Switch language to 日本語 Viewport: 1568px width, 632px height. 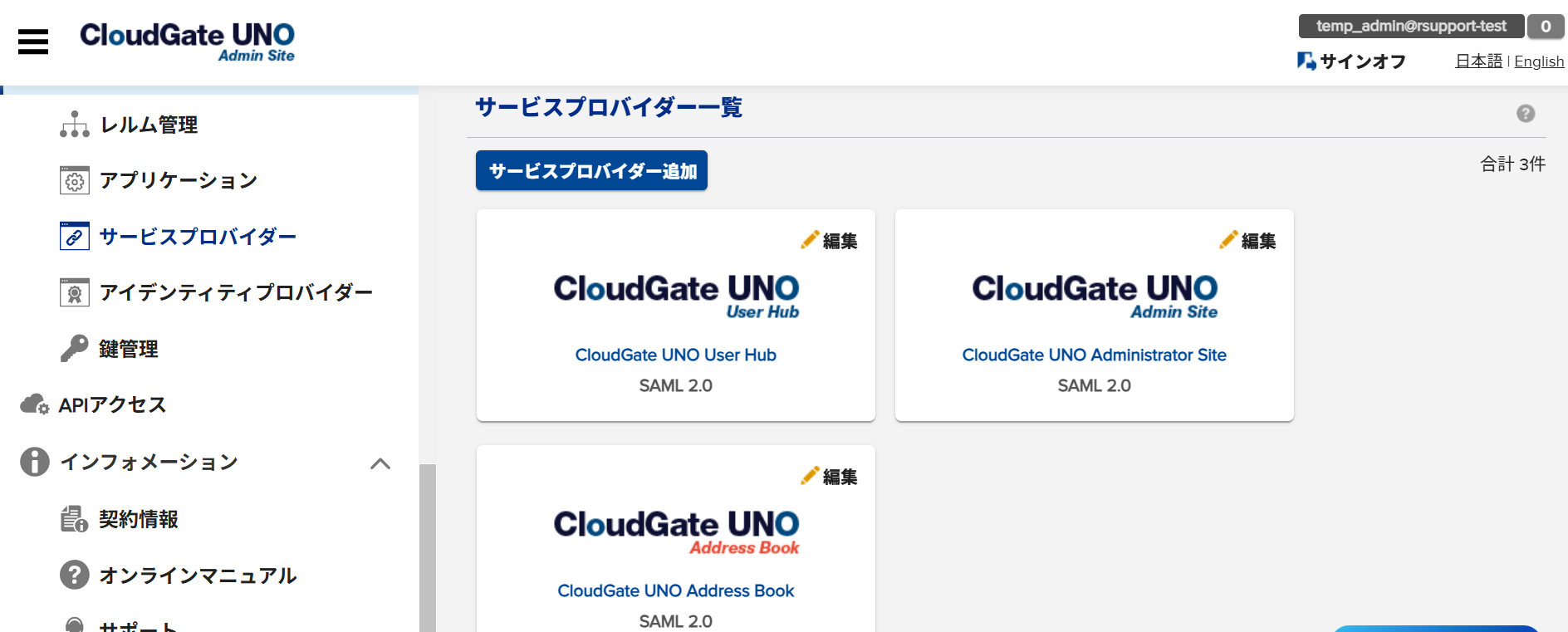1478,61
